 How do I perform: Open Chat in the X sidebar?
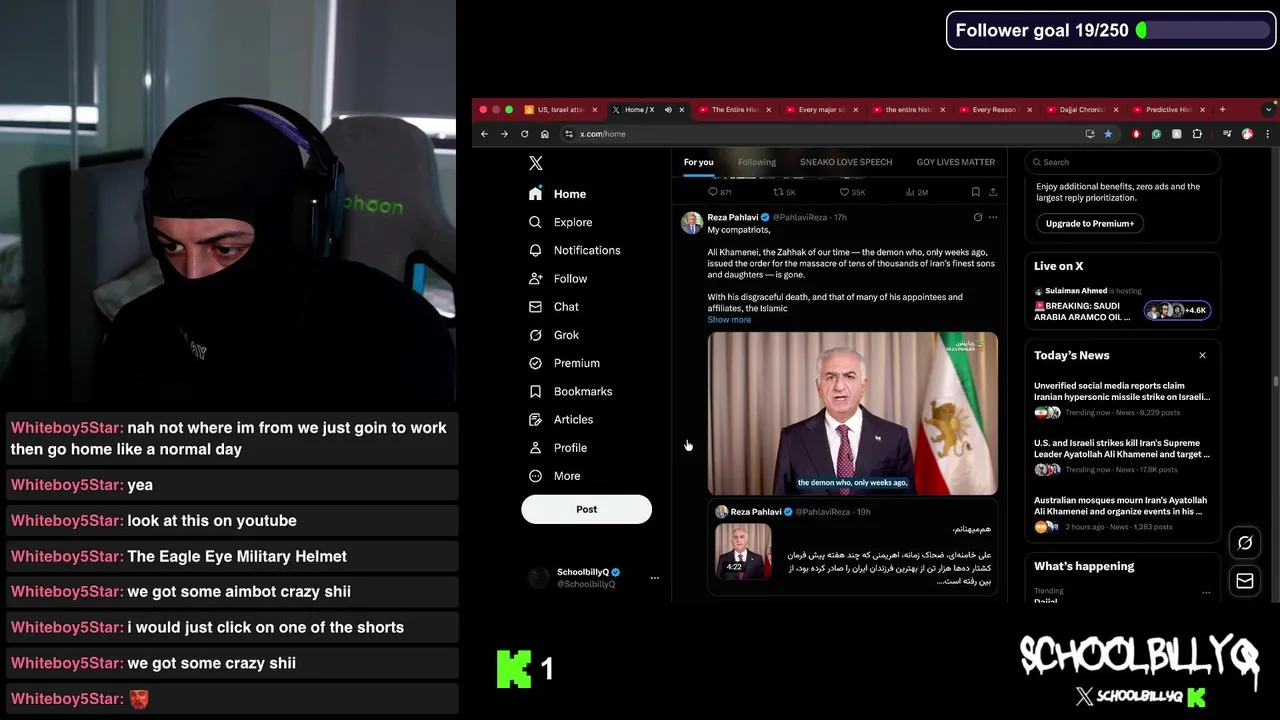tap(554, 307)
